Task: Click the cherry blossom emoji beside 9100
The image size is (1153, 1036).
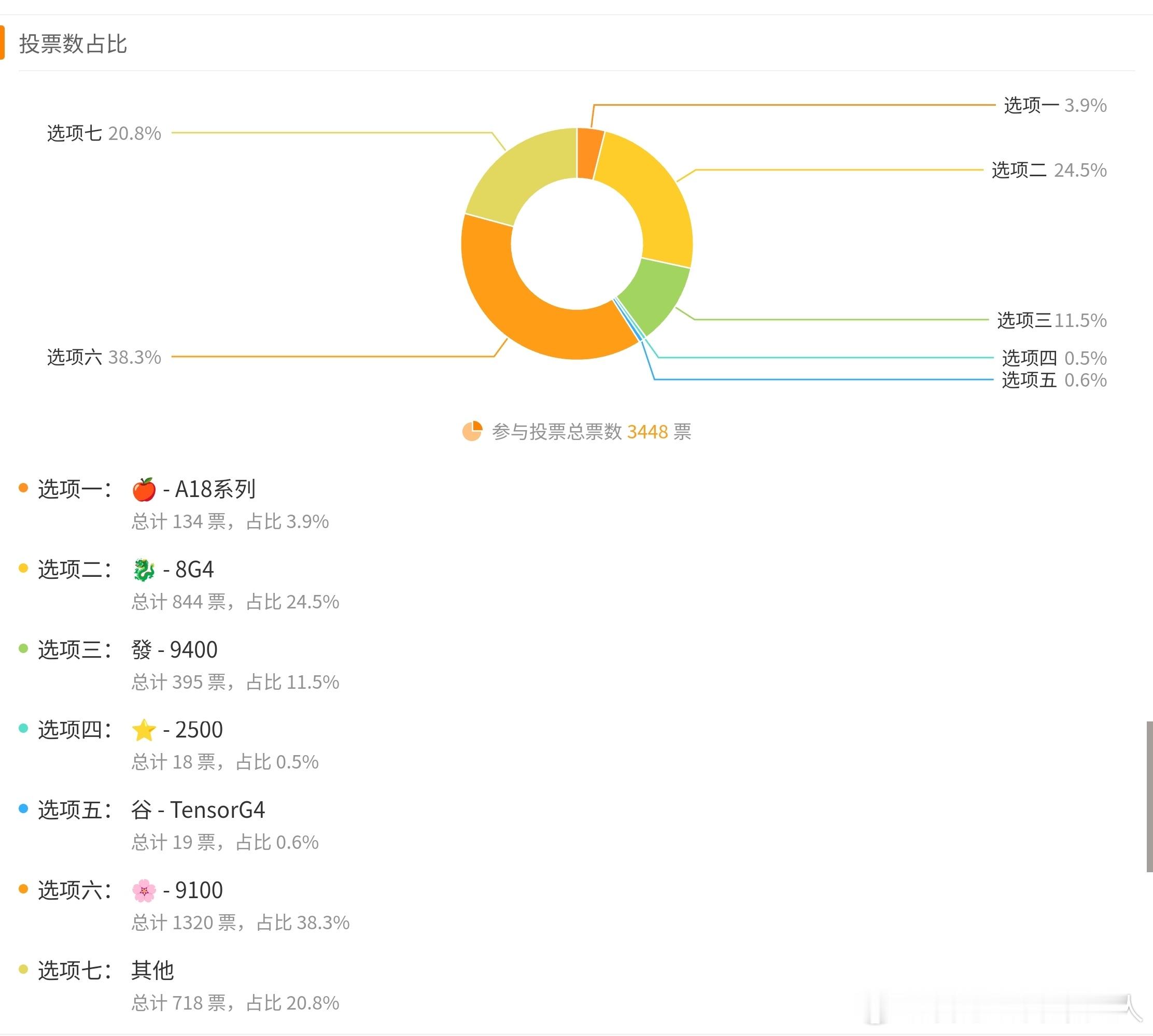Action: [x=145, y=890]
